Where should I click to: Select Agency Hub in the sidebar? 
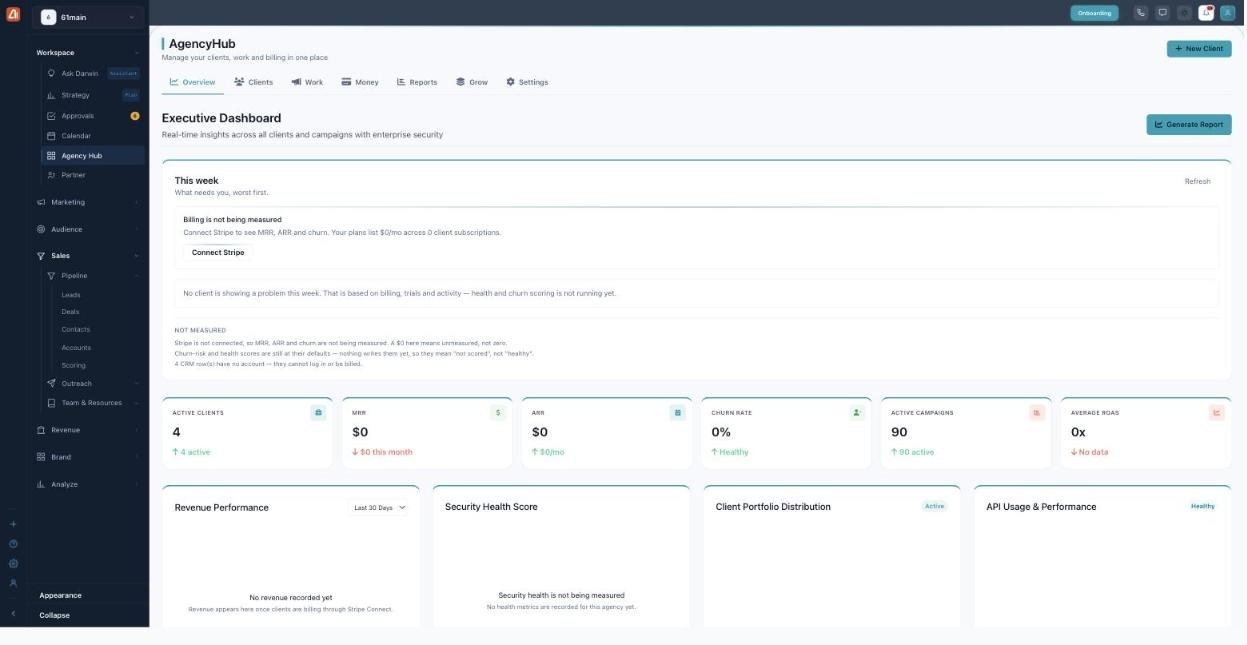click(x=92, y=156)
